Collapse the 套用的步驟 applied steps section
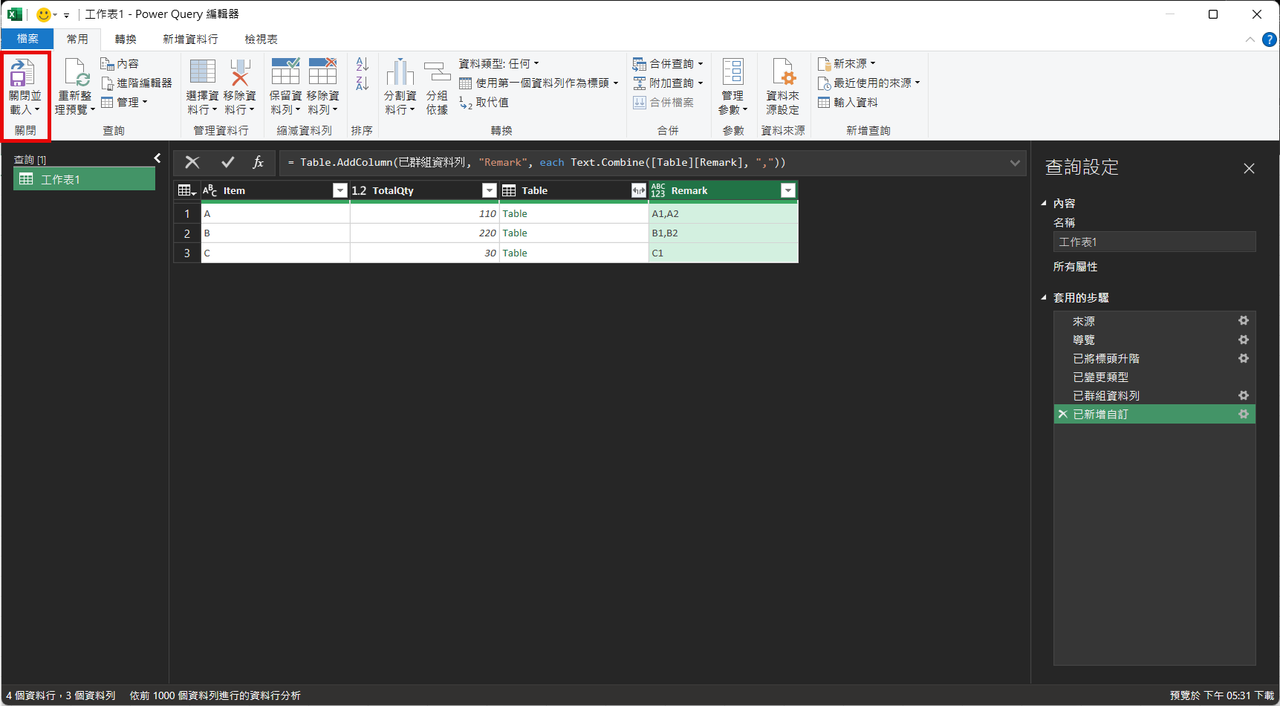This screenshot has height=706, width=1280. point(1045,298)
